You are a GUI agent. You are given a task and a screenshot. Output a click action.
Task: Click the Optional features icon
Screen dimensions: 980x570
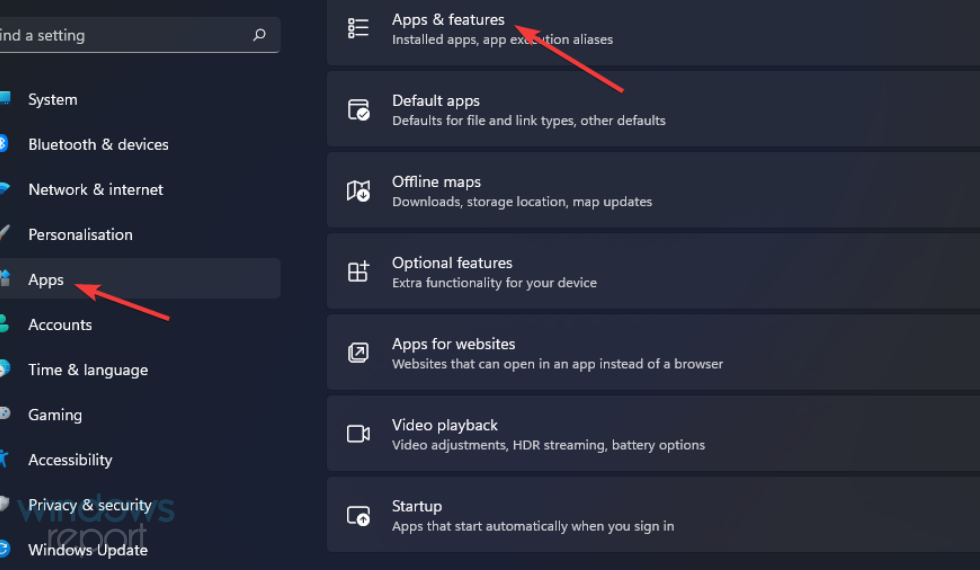[x=358, y=272]
